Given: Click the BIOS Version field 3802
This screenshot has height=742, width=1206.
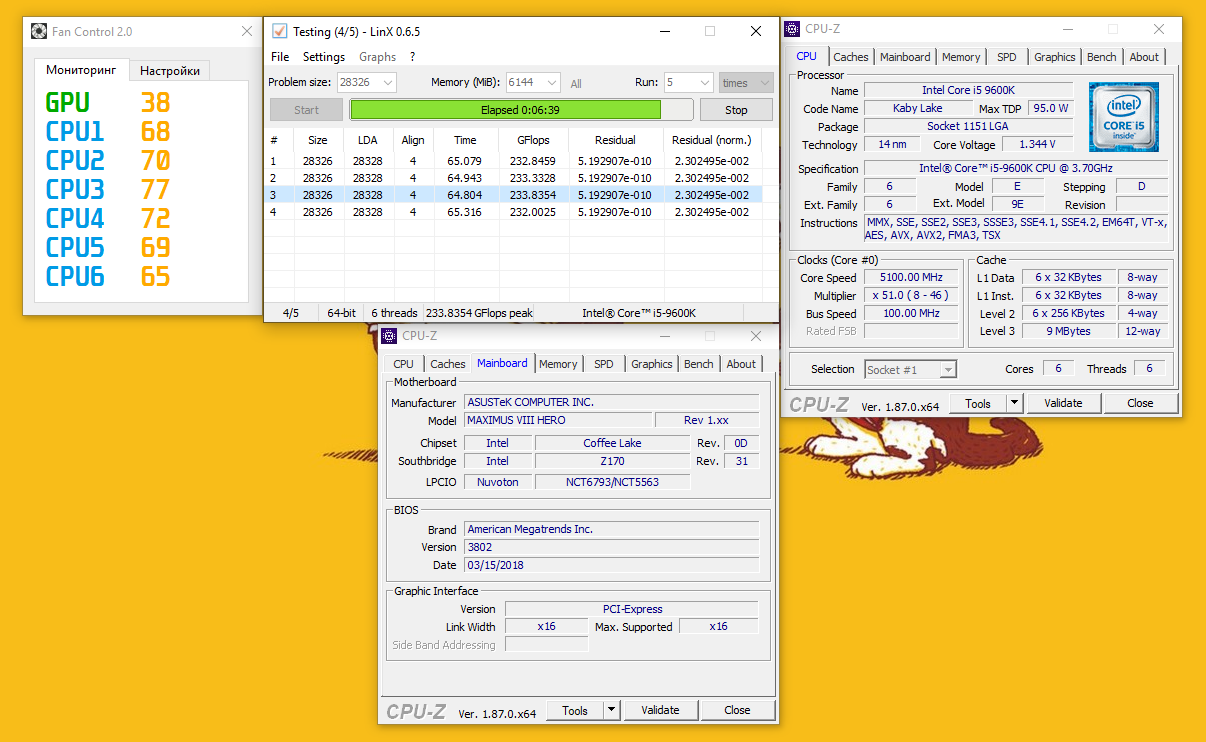Looking at the screenshot, I should [611, 547].
